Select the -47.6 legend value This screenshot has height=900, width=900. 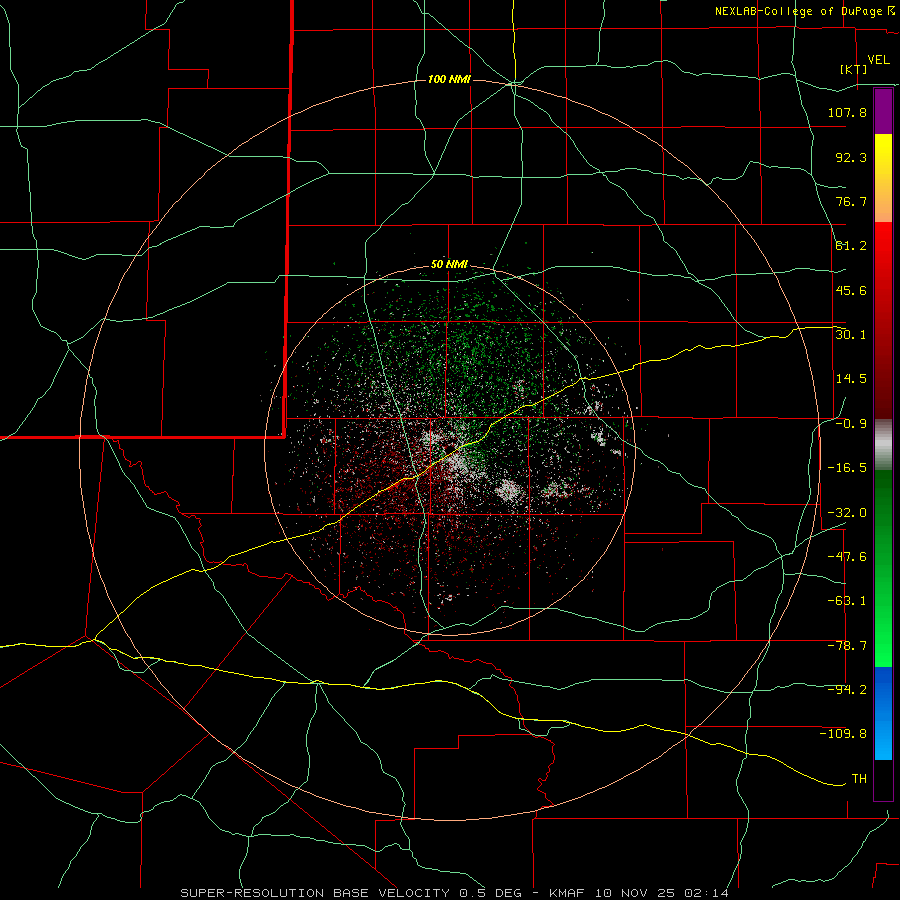click(x=847, y=557)
